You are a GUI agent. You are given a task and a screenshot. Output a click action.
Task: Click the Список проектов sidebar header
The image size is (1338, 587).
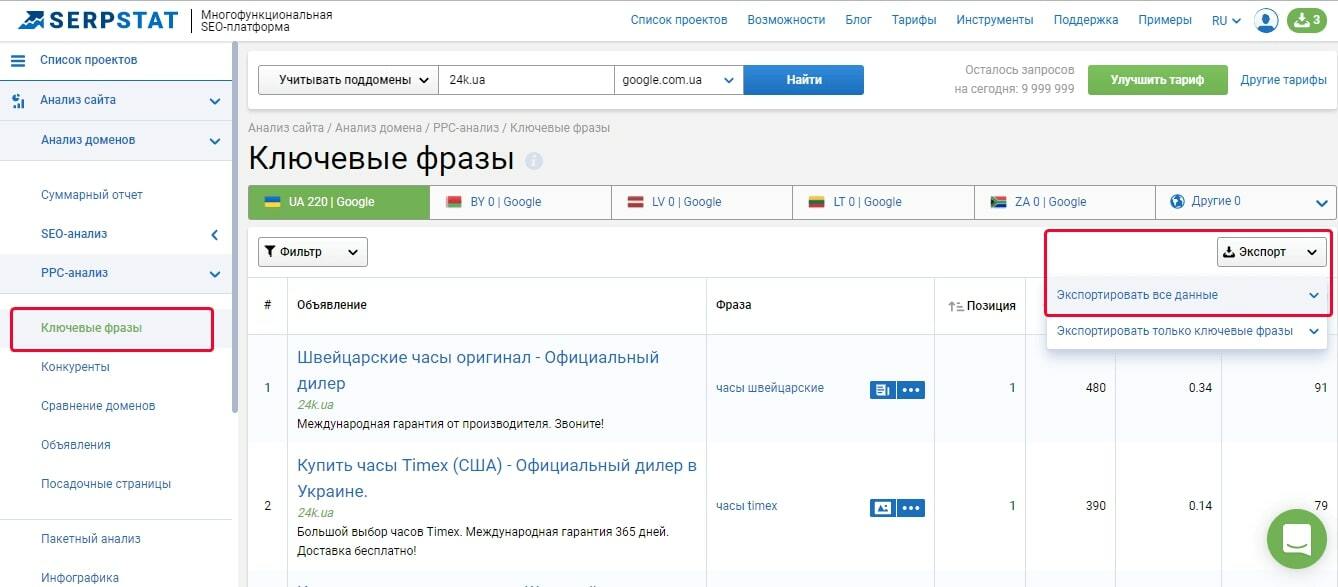point(89,60)
